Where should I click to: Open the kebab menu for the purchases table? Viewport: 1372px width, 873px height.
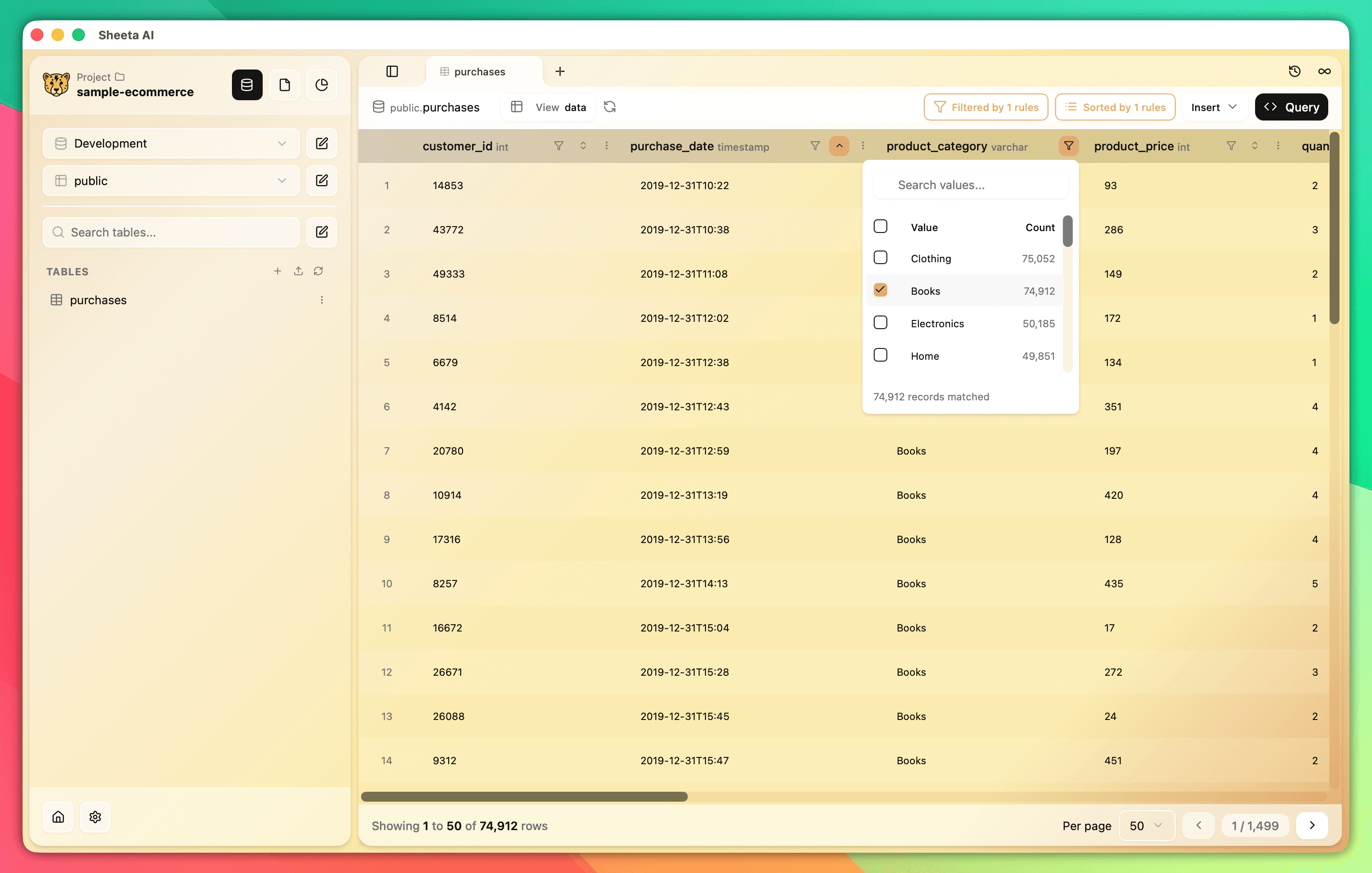[x=322, y=299]
